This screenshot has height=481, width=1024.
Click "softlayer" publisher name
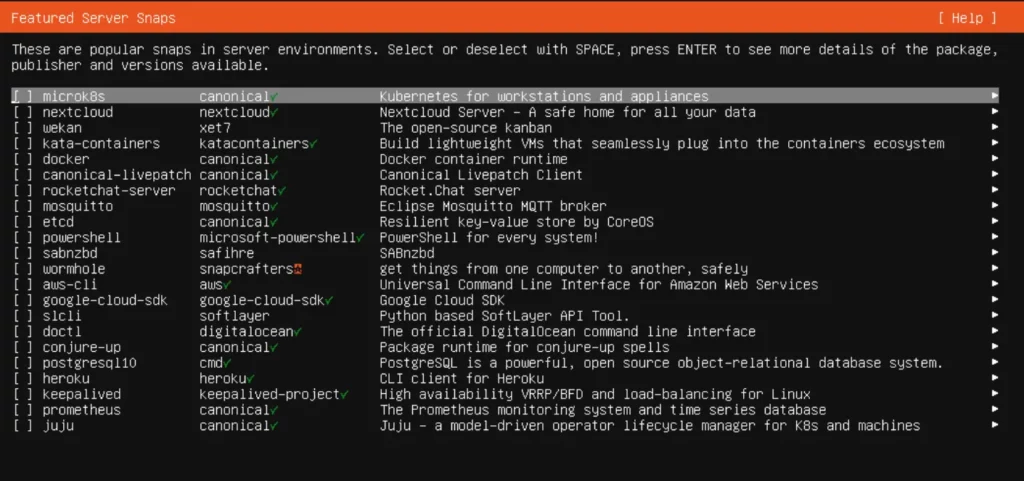click(x=234, y=316)
